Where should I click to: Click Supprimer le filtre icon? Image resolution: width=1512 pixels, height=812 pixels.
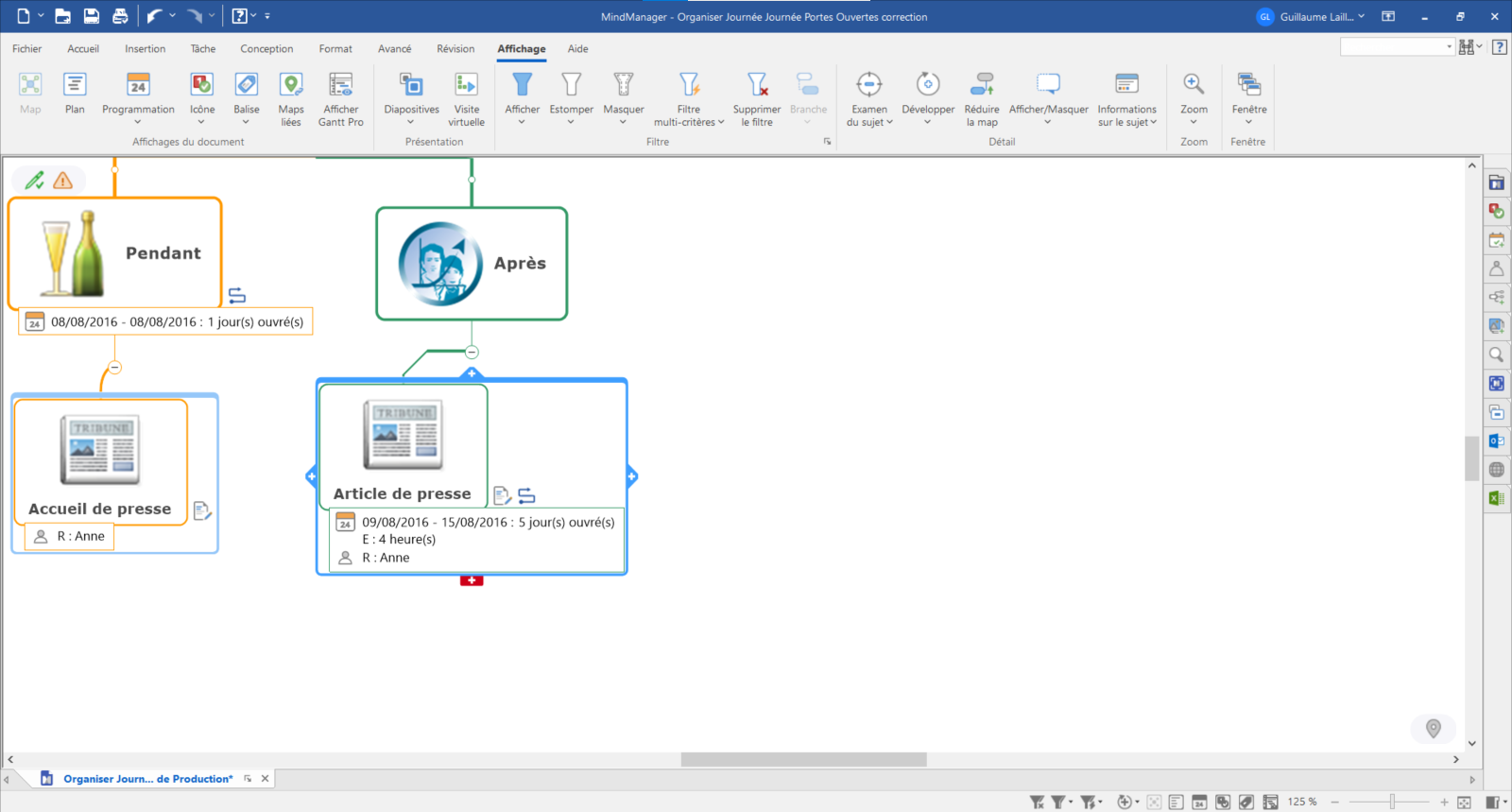pyautogui.click(x=756, y=85)
